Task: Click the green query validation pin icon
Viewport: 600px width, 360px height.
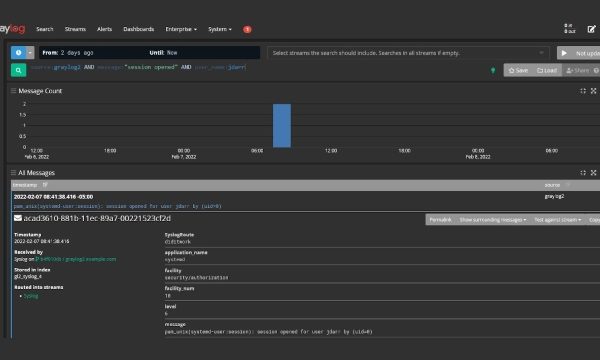Action: pos(493,70)
